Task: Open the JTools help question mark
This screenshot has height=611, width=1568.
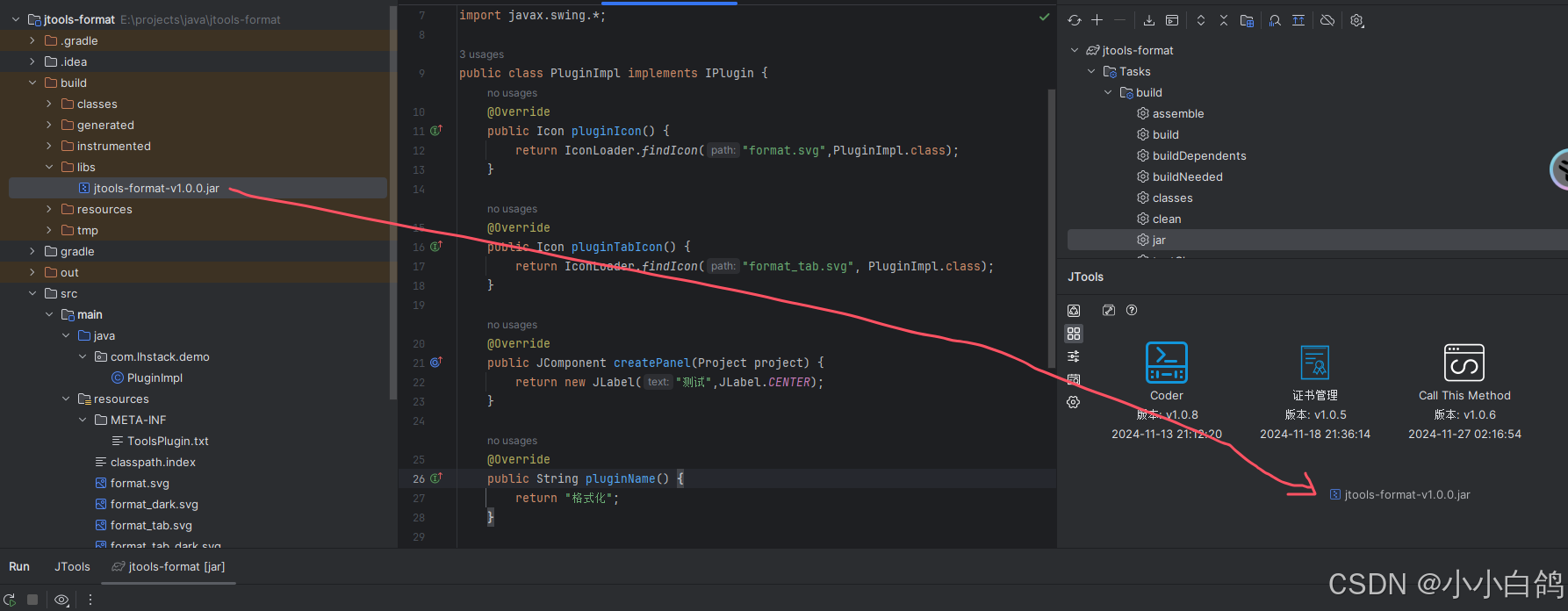Action: click(x=1132, y=310)
